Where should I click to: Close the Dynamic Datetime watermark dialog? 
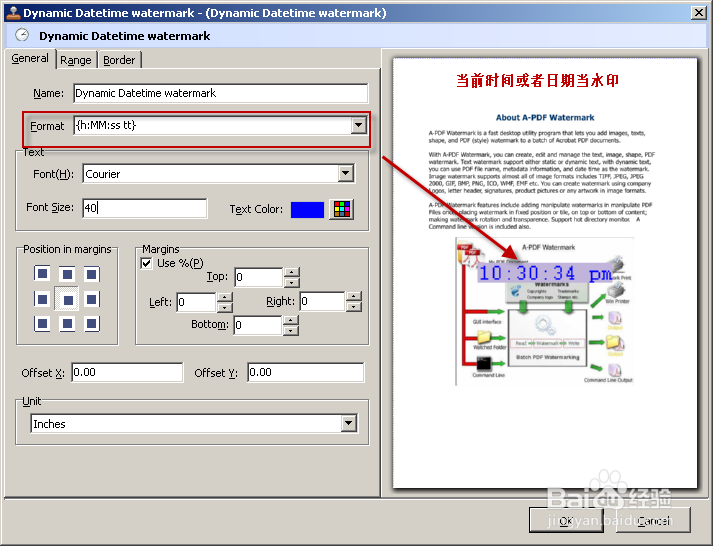[698, 13]
